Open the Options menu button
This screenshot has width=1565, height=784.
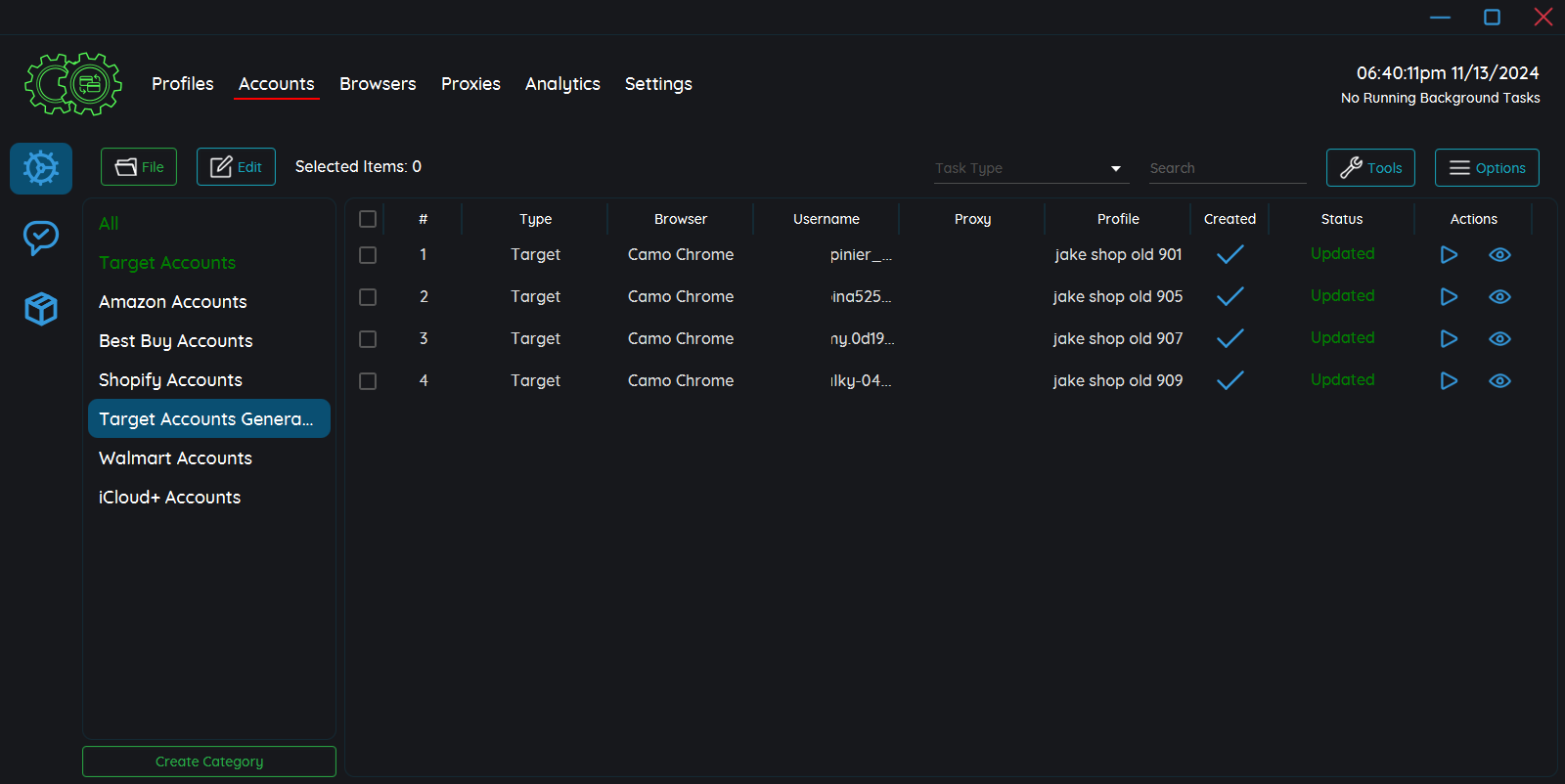coord(1487,168)
